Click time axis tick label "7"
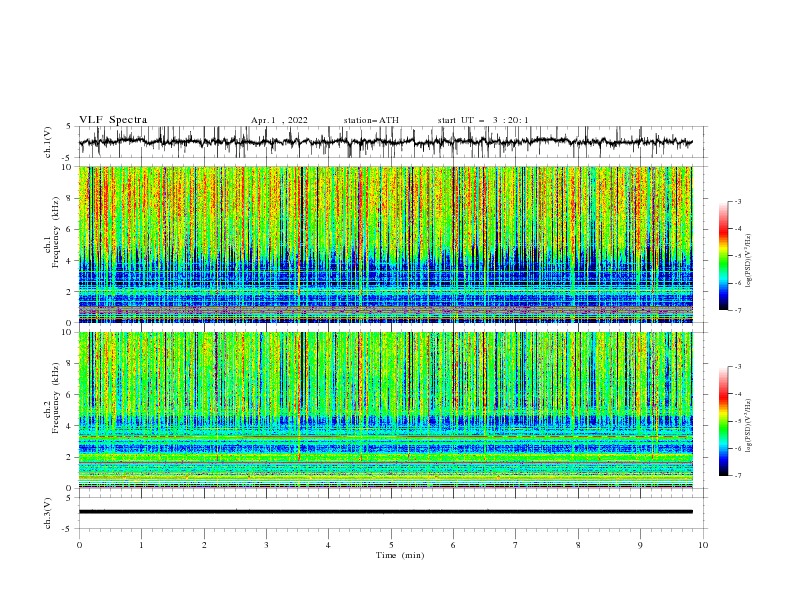Viewport: 792px width, 612px height. click(516, 545)
